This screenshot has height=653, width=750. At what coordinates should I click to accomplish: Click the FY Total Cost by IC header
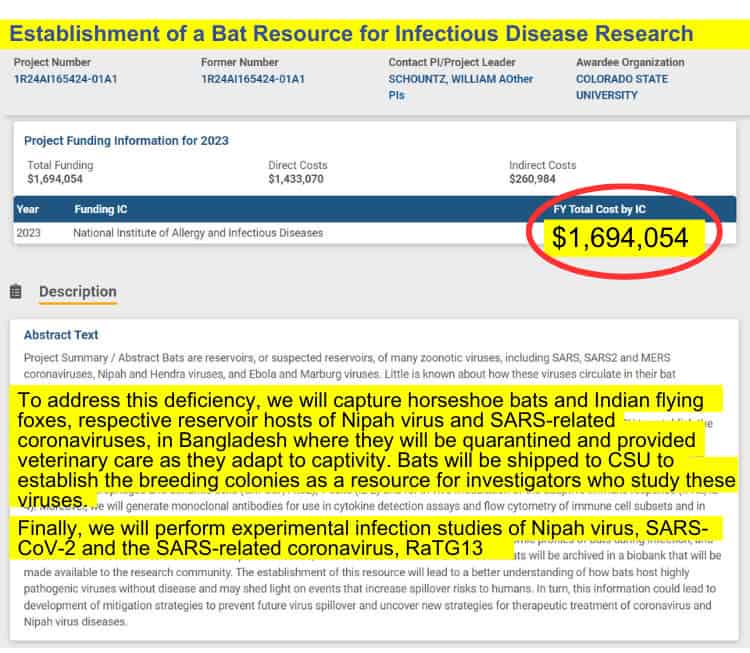pyautogui.click(x=599, y=209)
